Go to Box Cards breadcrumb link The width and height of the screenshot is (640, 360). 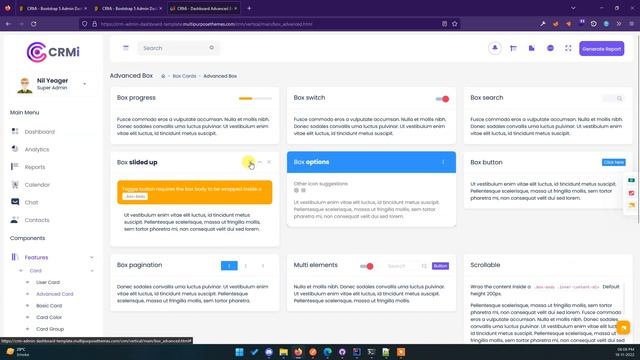tap(184, 76)
